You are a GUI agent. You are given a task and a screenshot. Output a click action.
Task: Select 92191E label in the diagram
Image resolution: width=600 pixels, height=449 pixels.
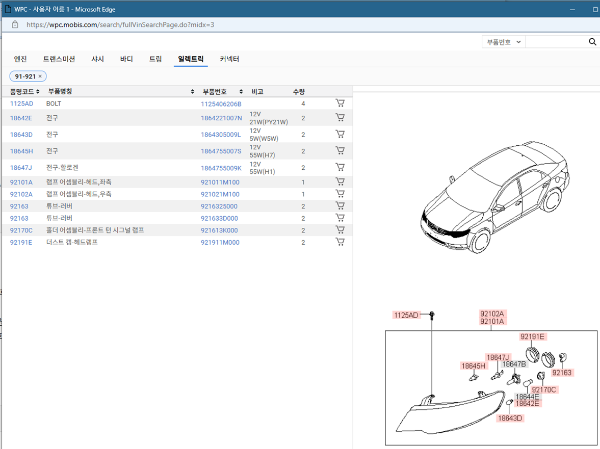click(532, 337)
